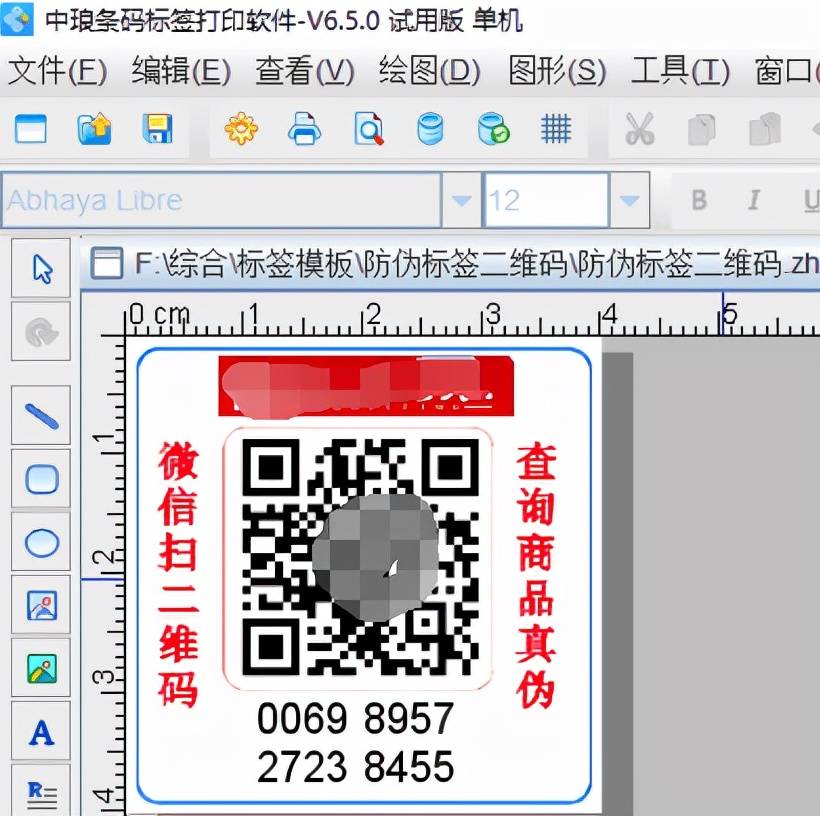Select the Line drawing tool
820x816 pixels.
point(41,415)
